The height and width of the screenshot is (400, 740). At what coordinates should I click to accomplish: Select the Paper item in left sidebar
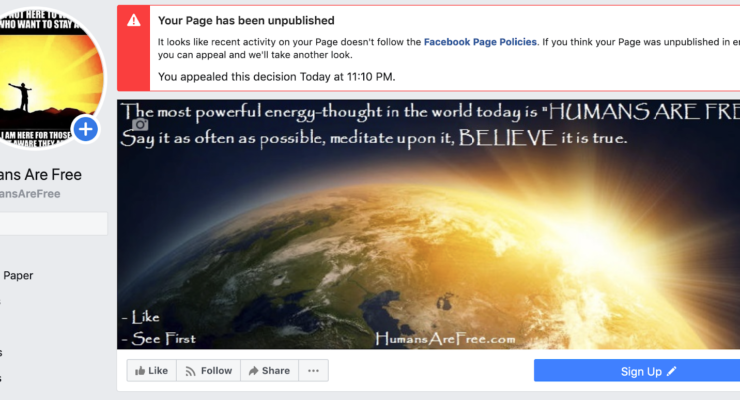[x=18, y=275]
